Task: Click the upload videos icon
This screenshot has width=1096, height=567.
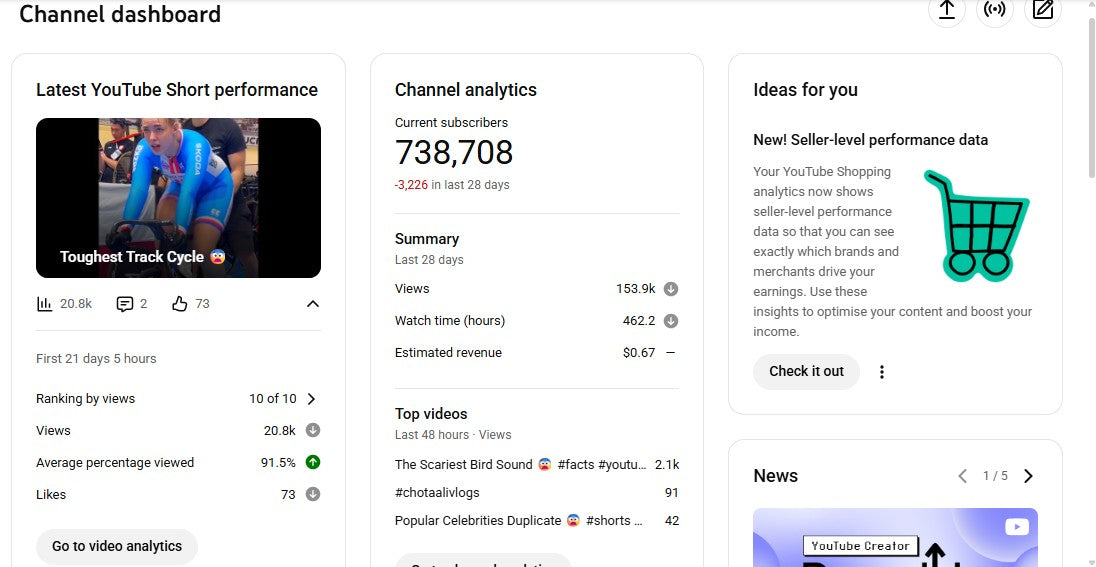Action: [946, 10]
